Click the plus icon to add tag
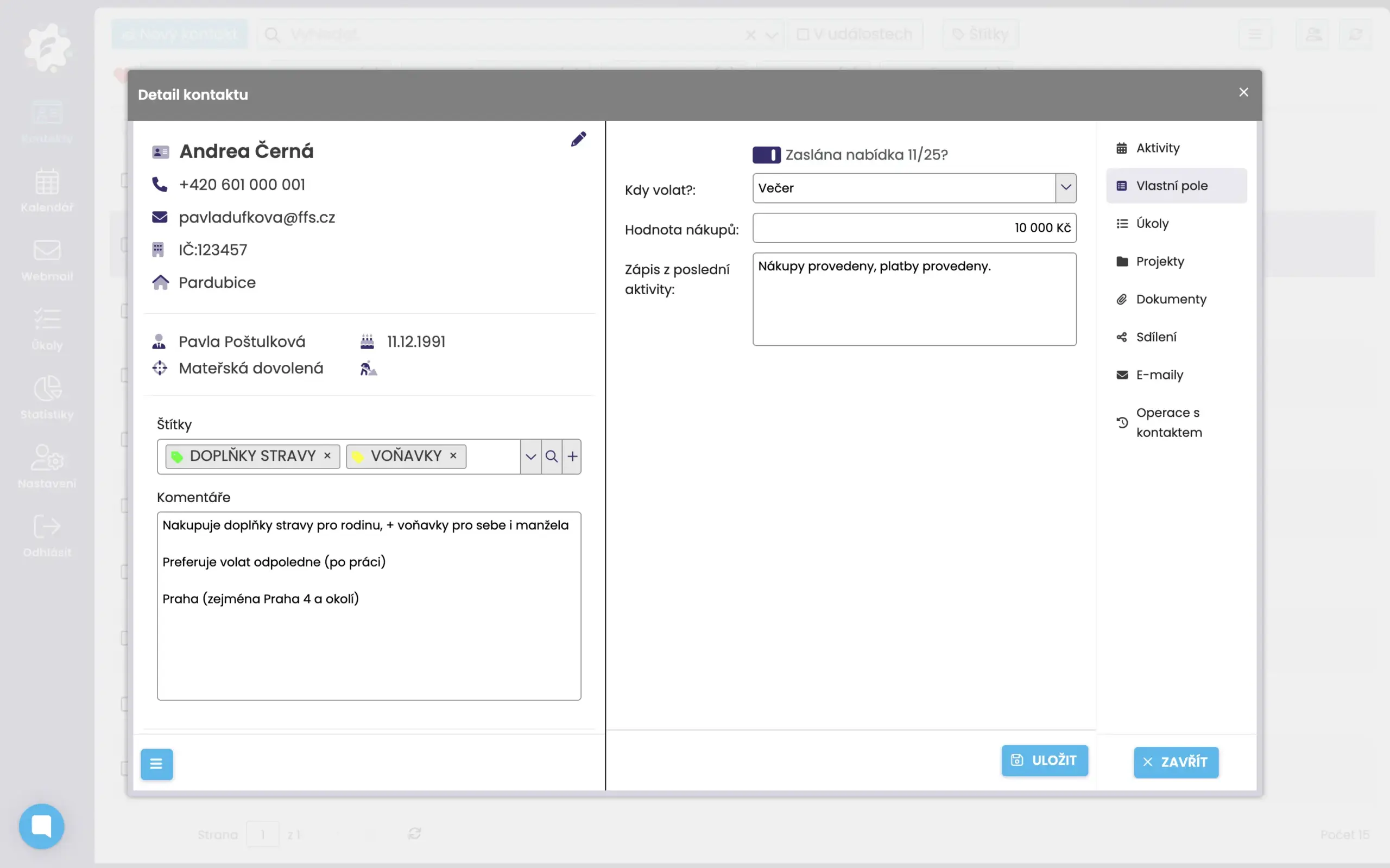The image size is (1390, 868). coord(572,457)
